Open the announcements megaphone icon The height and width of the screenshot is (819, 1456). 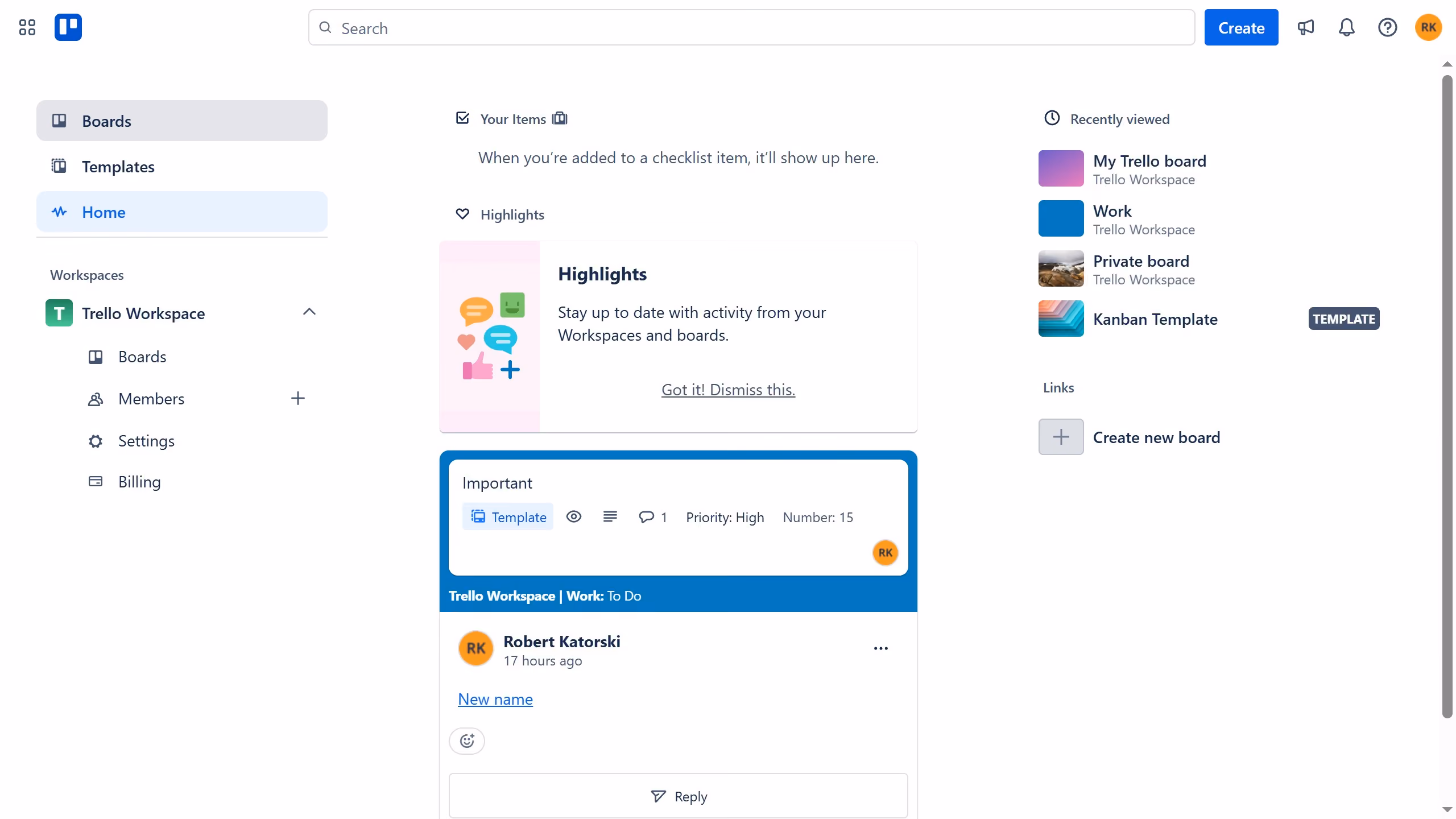(1305, 27)
